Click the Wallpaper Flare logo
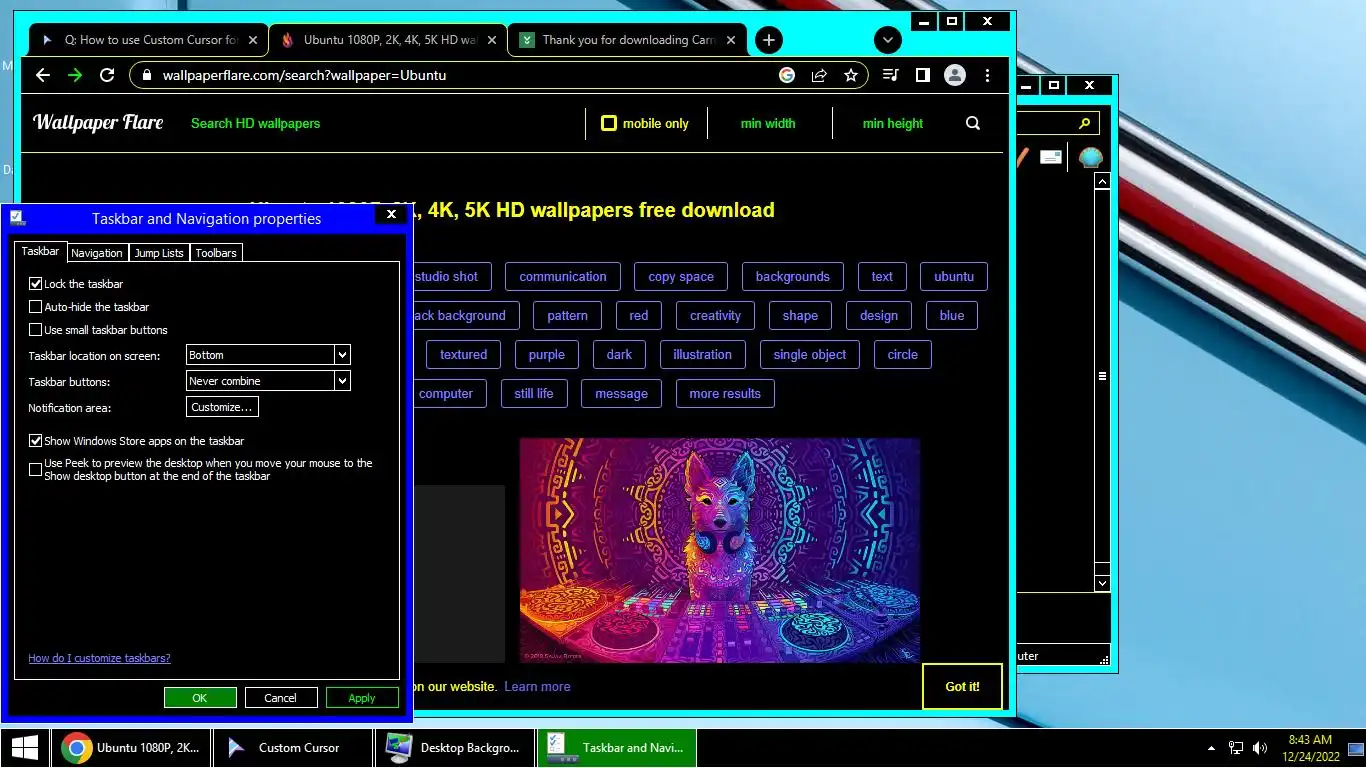1366x768 pixels. click(x=98, y=122)
